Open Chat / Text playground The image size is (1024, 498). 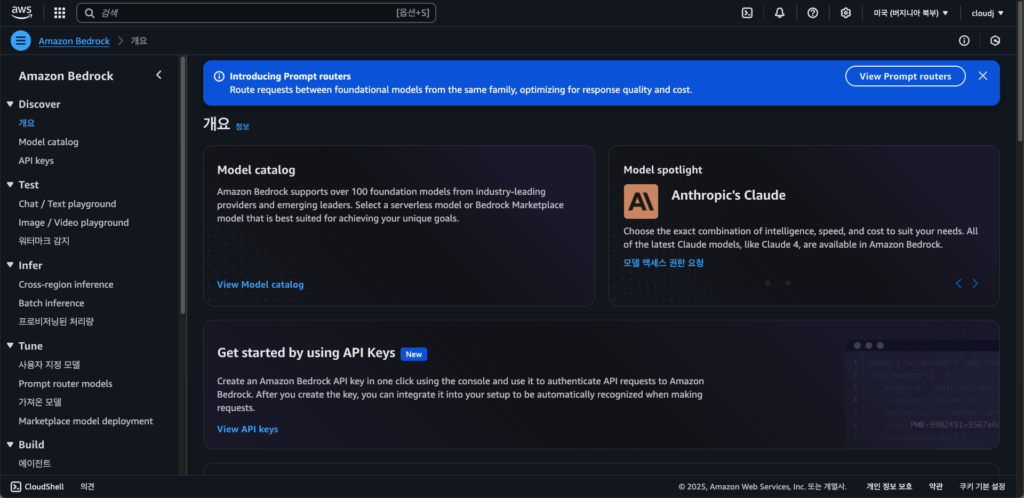(x=67, y=204)
